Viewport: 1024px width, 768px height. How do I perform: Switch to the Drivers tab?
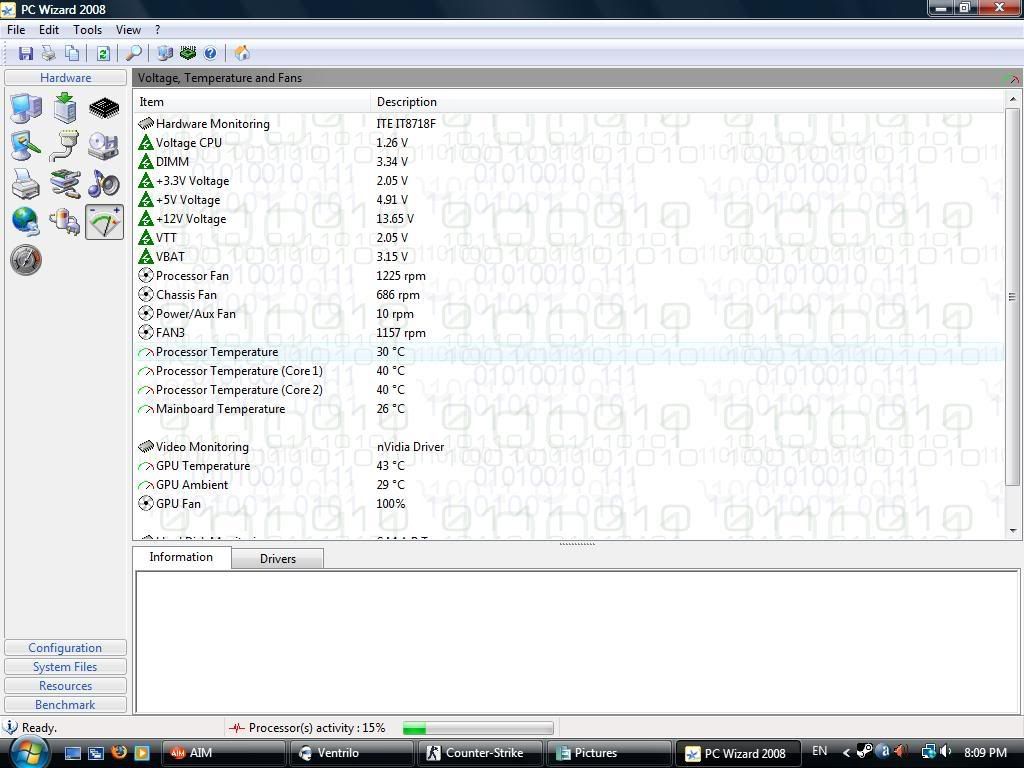[x=277, y=559]
